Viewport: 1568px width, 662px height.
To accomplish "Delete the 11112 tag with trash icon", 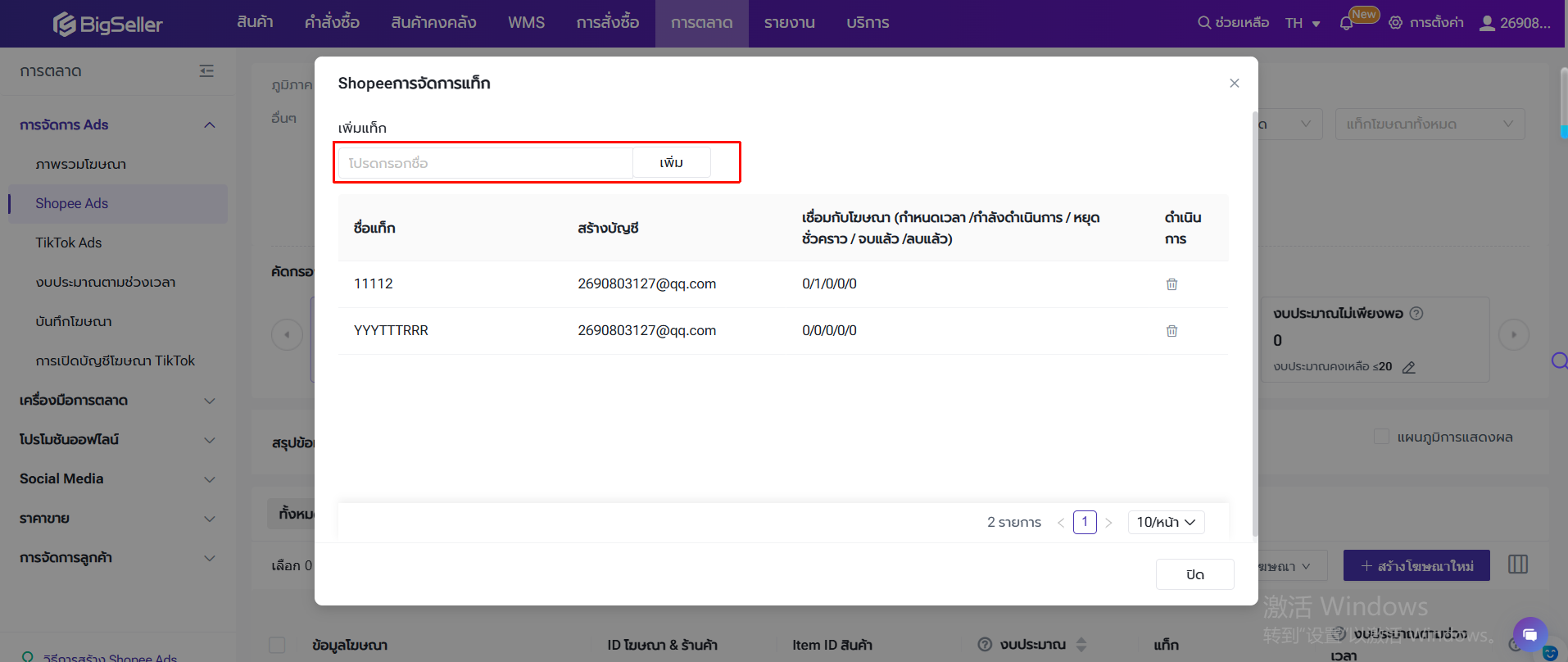I will click(x=1171, y=284).
